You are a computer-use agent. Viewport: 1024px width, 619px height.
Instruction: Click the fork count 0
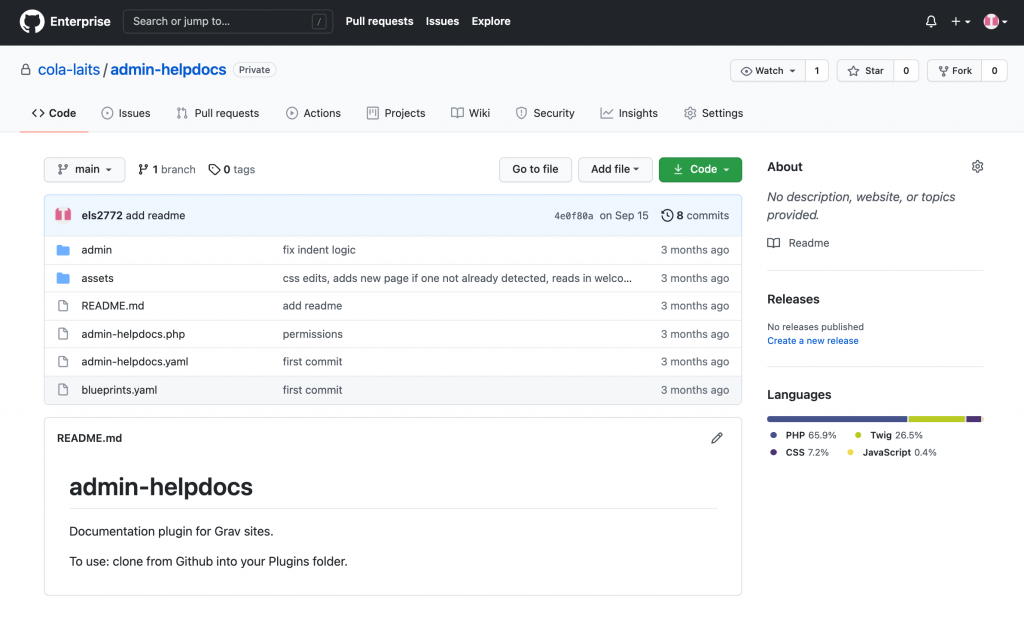[995, 71]
